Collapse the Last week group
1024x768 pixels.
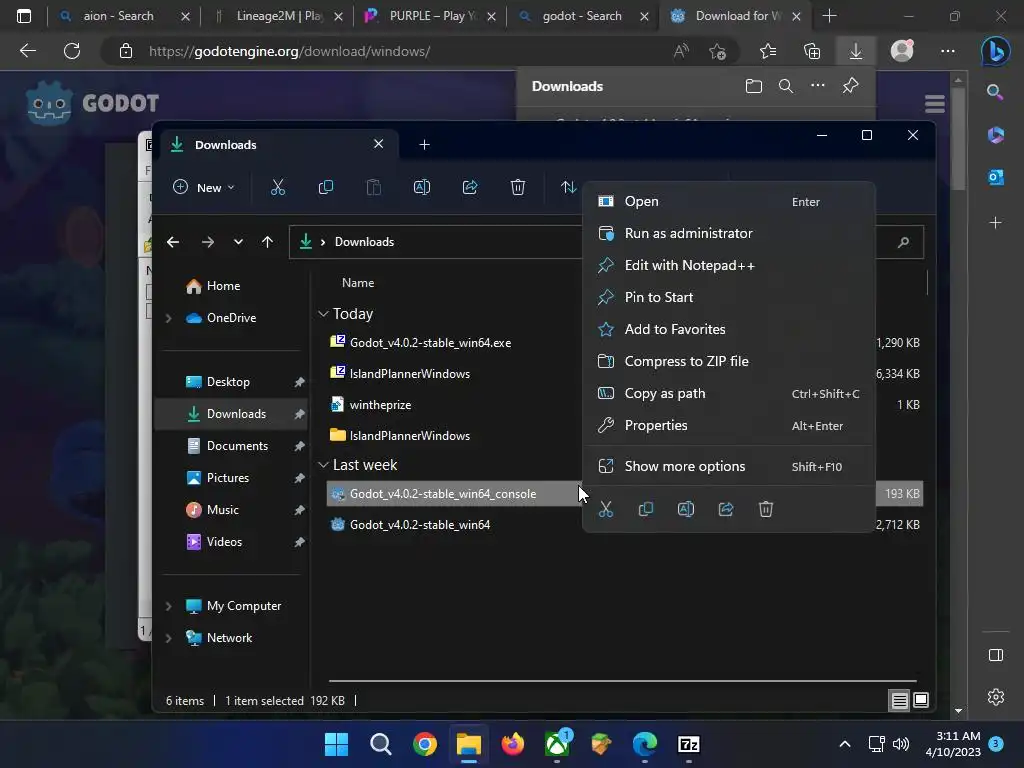click(x=323, y=464)
